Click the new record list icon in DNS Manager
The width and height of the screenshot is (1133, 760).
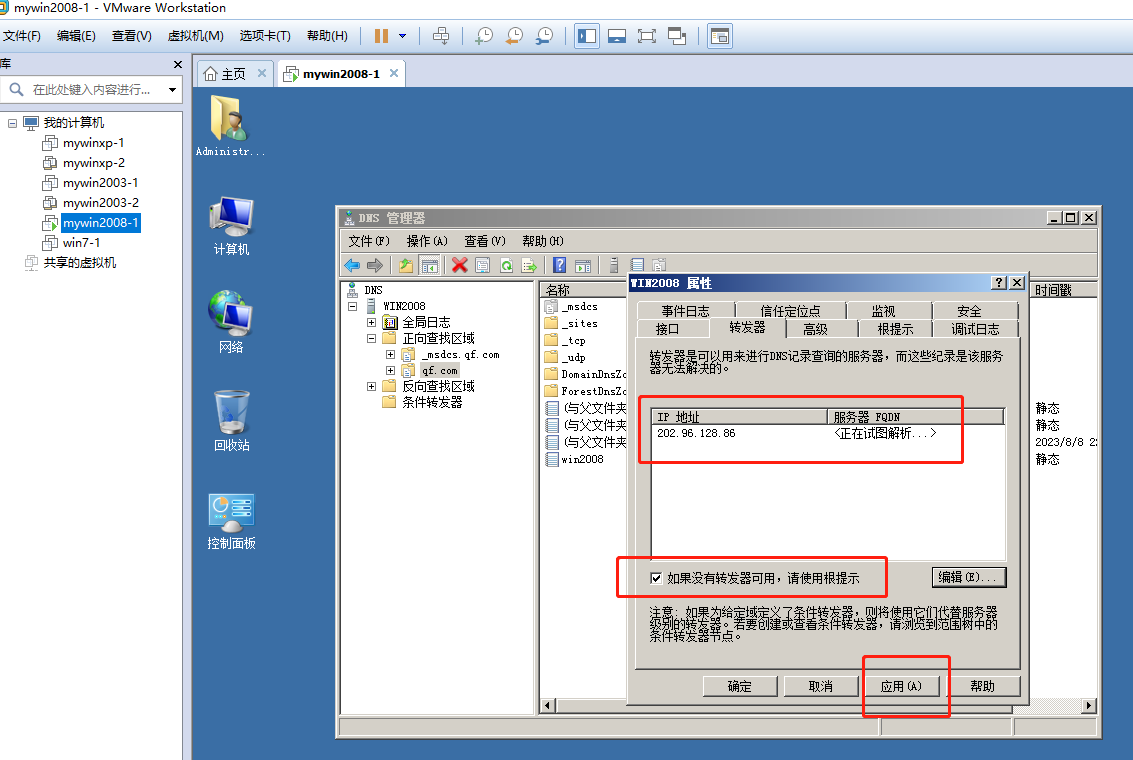637,265
